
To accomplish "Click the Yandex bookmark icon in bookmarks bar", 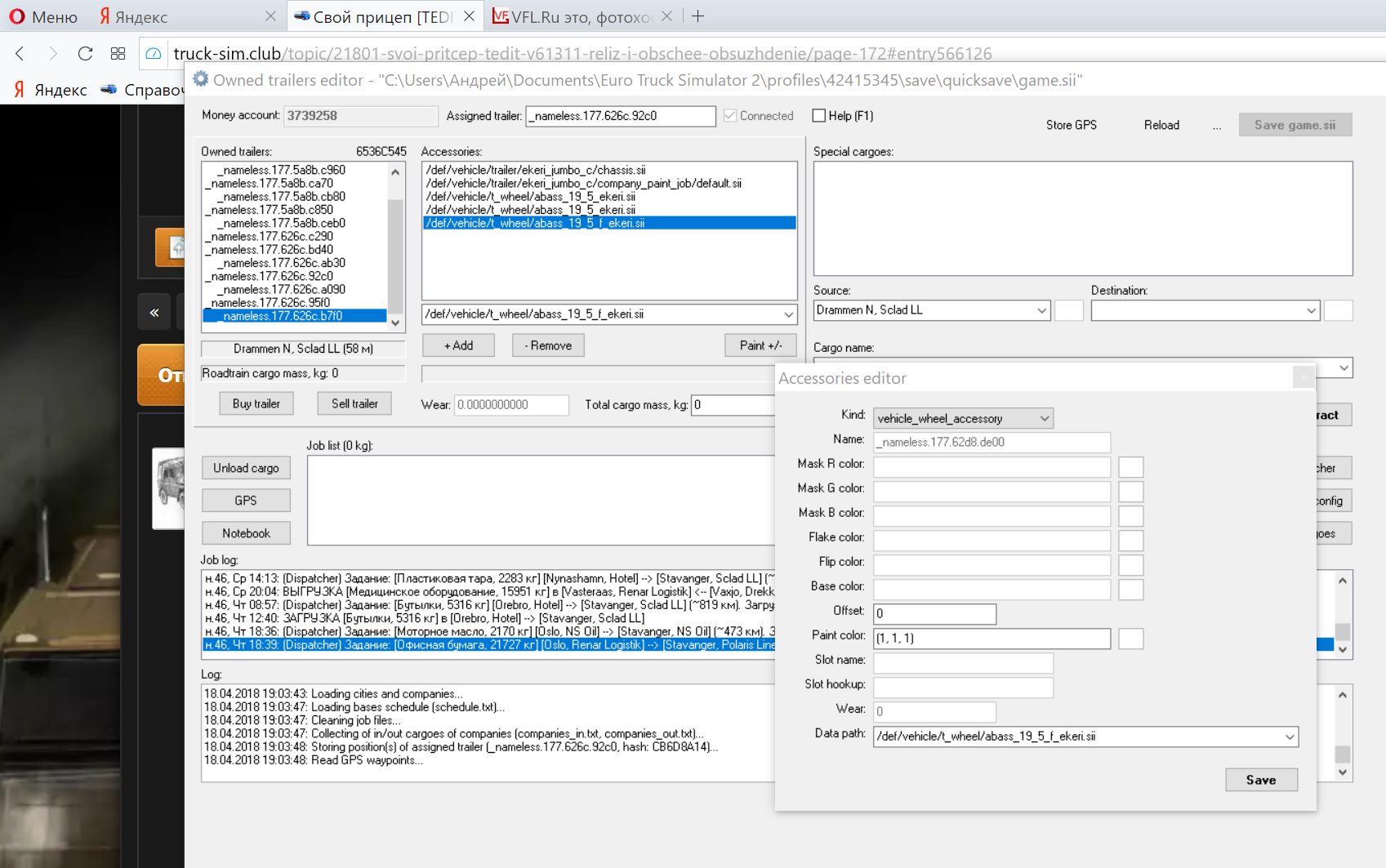I will 19,90.
